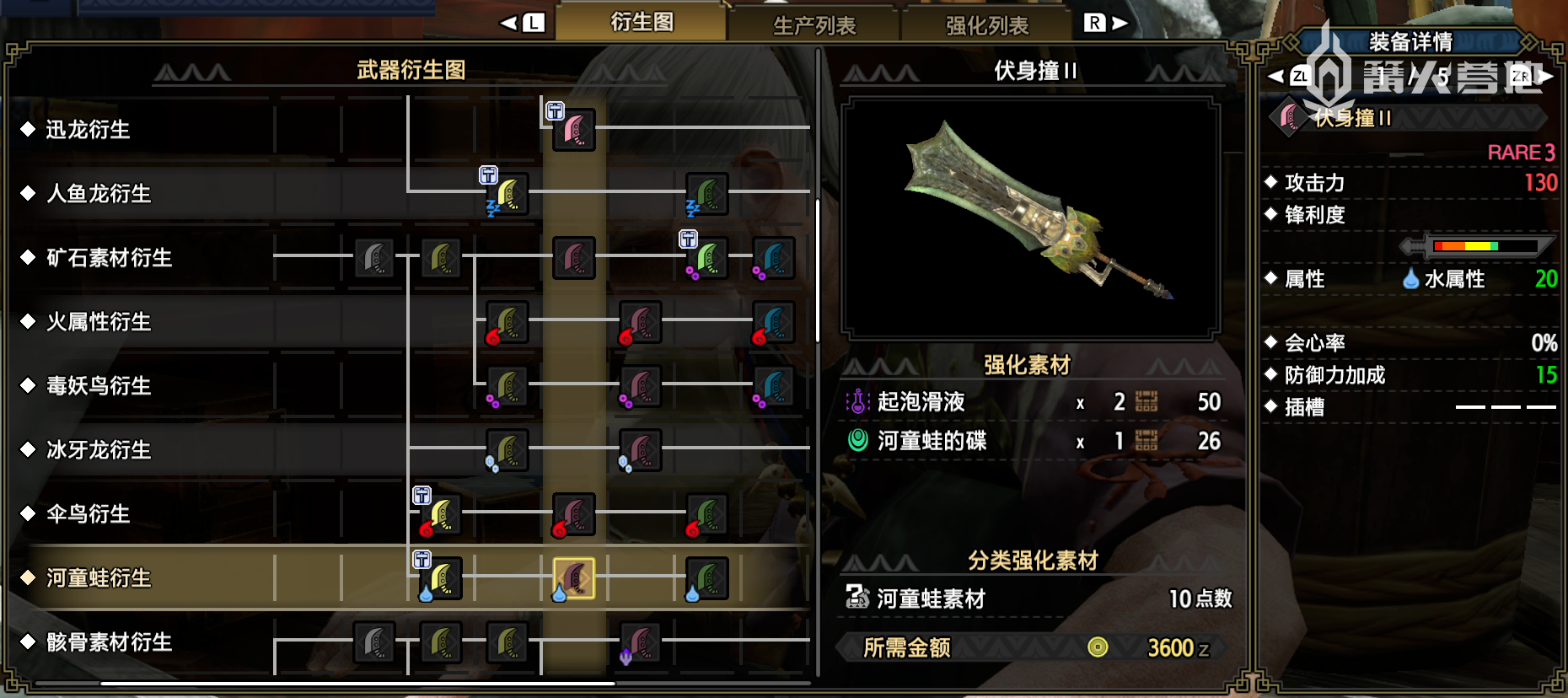The height and width of the screenshot is (698, 1568).
Task: Click the sharpness gauge color bar
Action: [1485, 246]
